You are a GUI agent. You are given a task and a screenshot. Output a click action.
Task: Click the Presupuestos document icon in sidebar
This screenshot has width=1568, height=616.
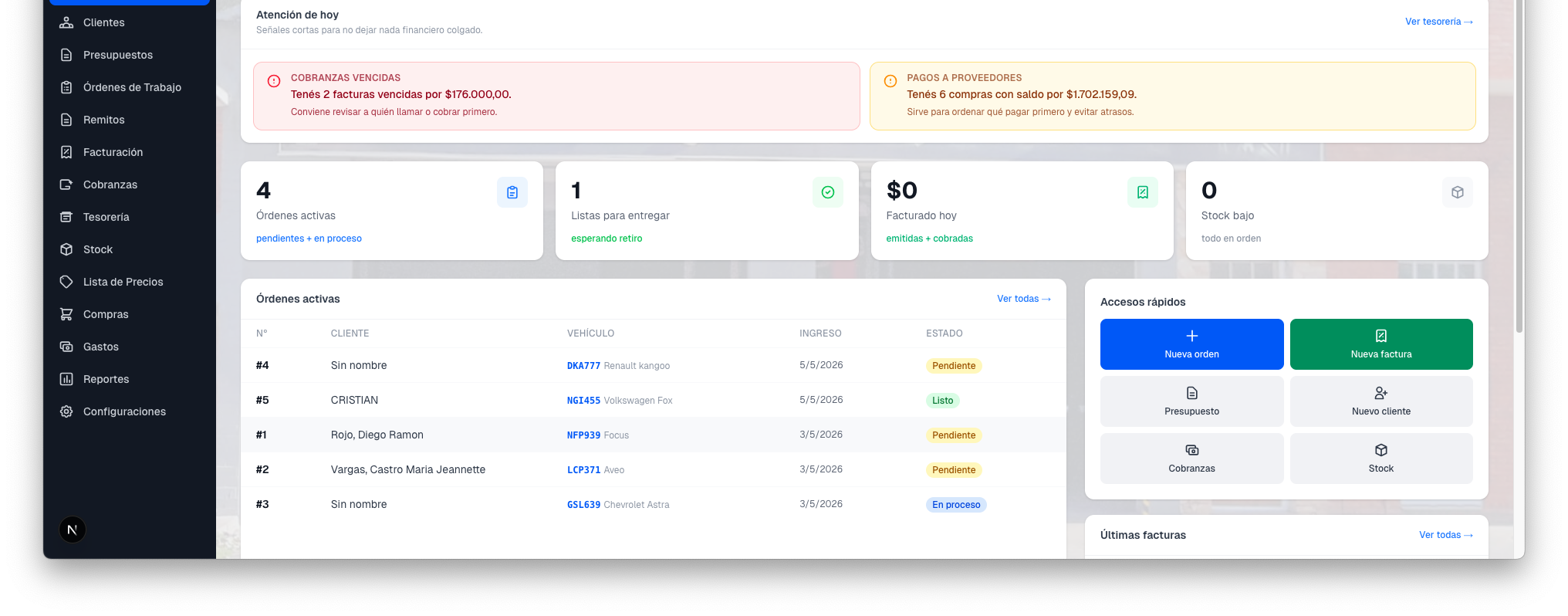coord(66,55)
